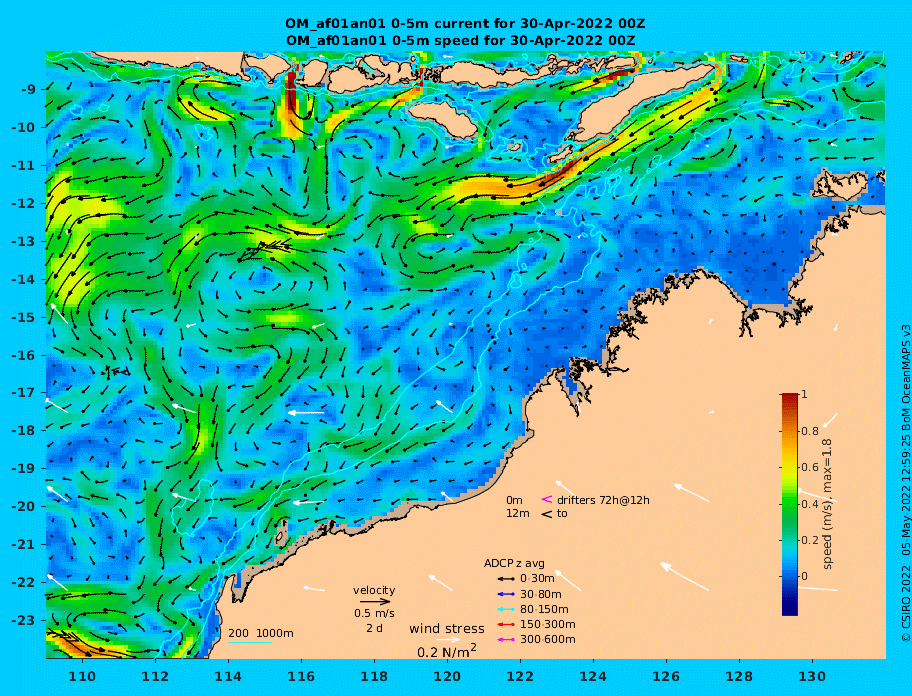Click the '150-300m' legend label
The width and height of the screenshot is (912, 696).
[x=547, y=624]
